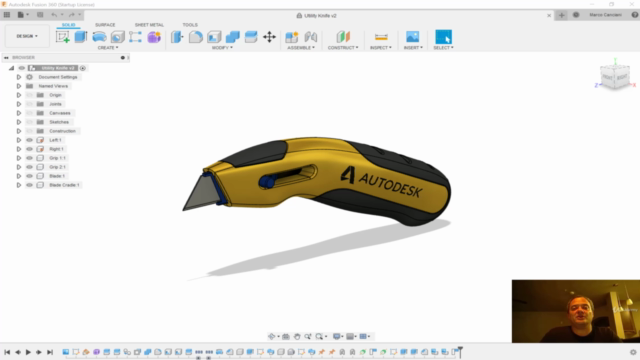The image size is (640, 360).
Task: Select the Create Form tool
Action: [154, 37]
